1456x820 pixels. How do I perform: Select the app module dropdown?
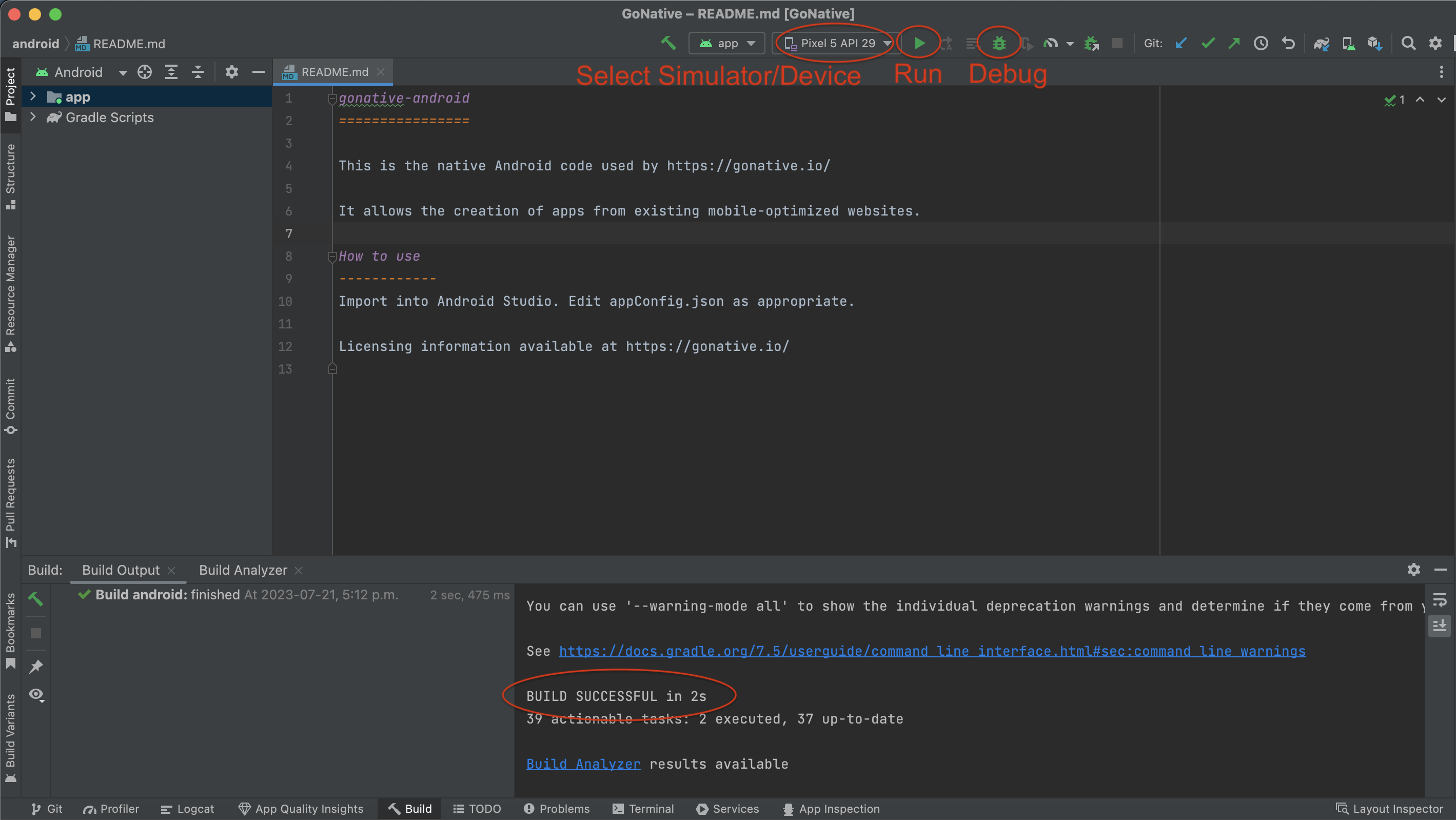click(x=726, y=43)
